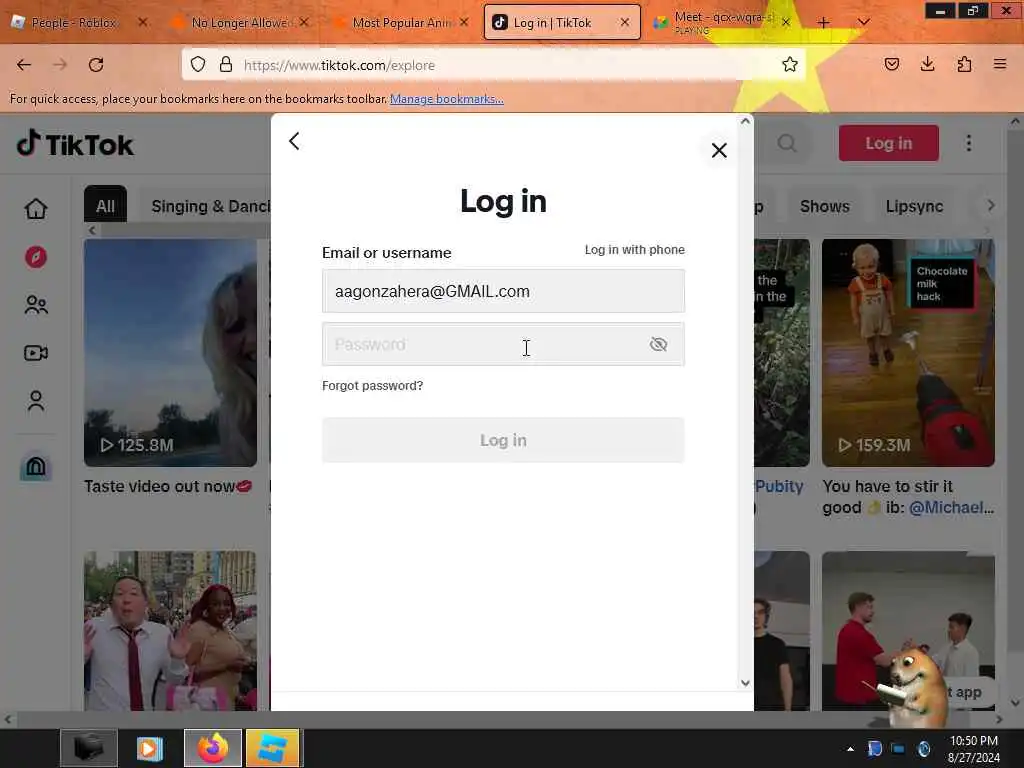The width and height of the screenshot is (1024, 768).
Task: Advance category tabs with right chevron
Action: pos(991,206)
